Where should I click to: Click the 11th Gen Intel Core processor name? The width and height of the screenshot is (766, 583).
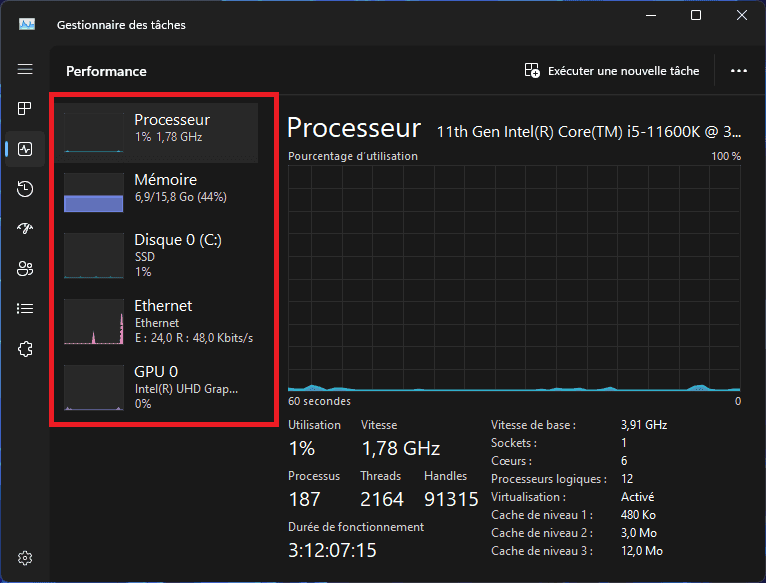pos(589,132)
